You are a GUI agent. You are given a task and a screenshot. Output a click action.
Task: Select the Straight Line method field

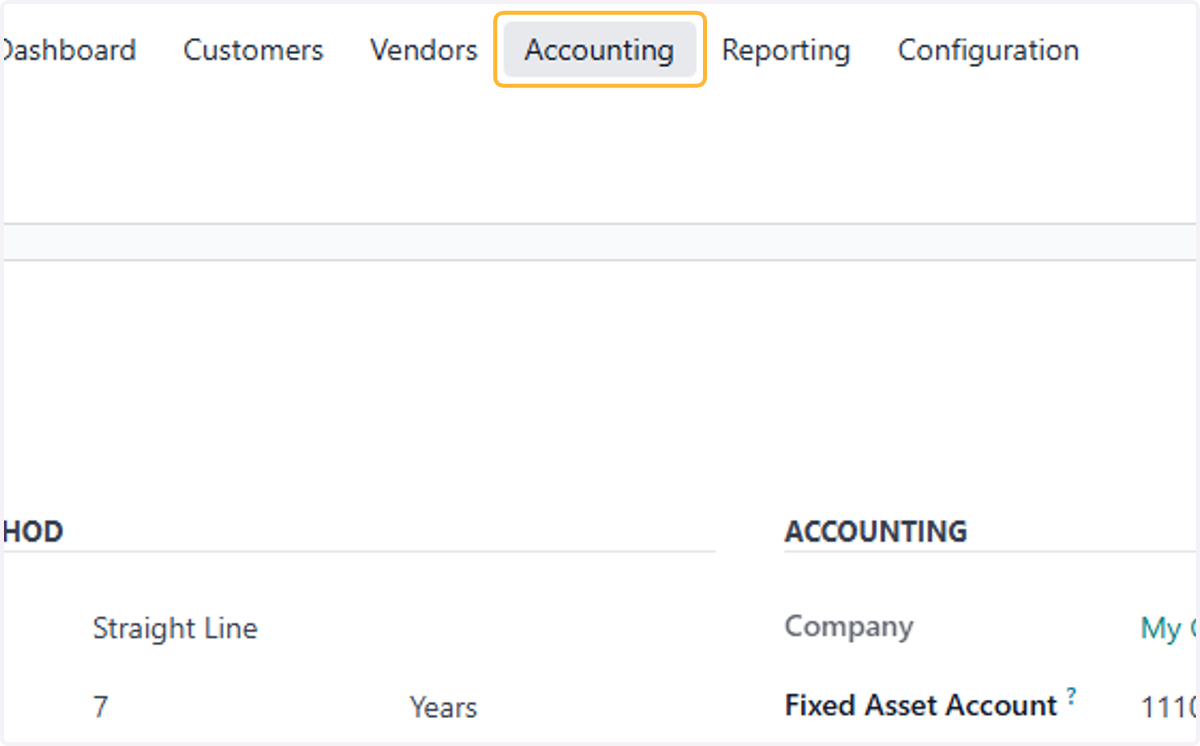point(175,628)
